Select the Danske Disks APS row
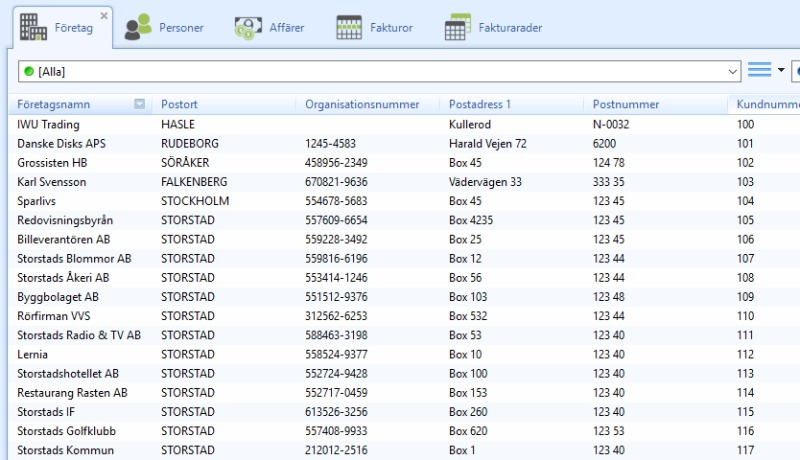Image resolution: width=800 pixels, height=460 pixels. click(x=404, y=143)
